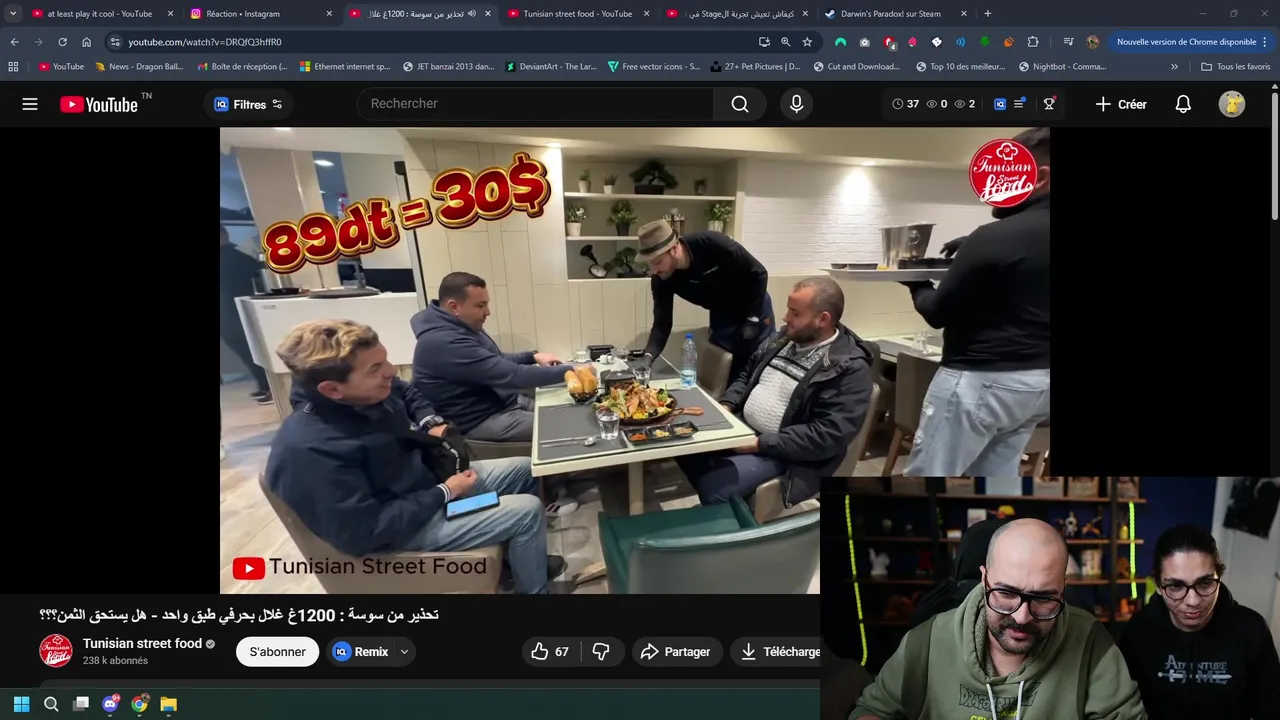This screenshot has height=720, width=1280.
Task: Open the zoom magnifier in address bar
Action: (x=785, y=42)
